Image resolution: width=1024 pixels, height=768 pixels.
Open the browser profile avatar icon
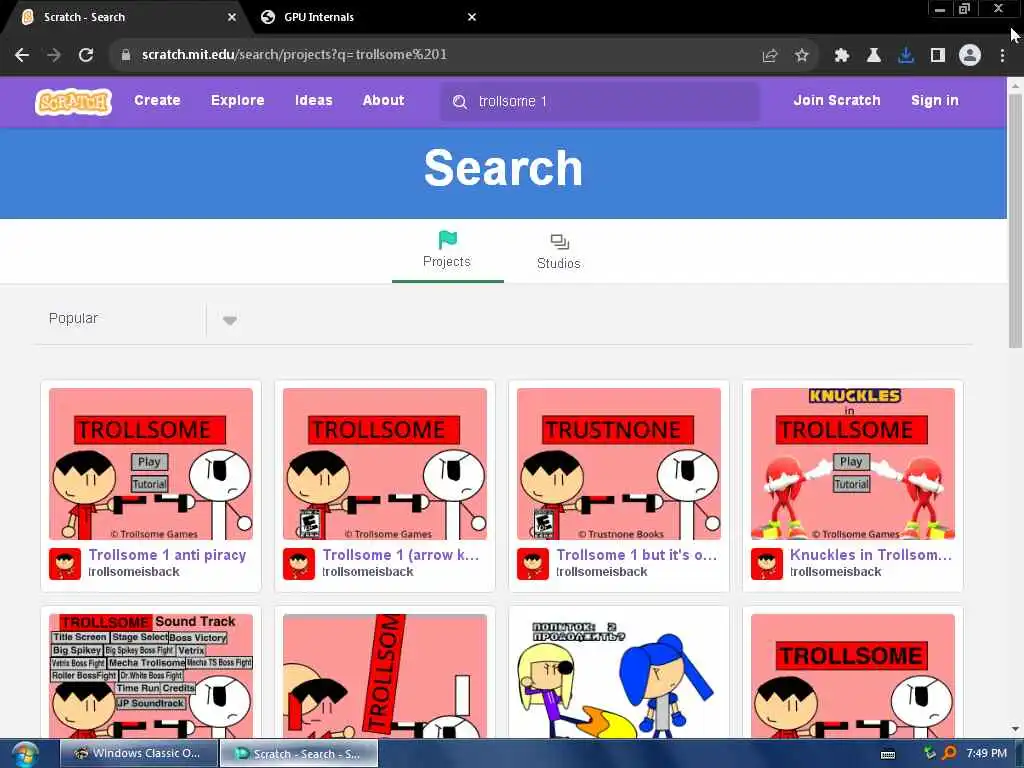coord(970,55)
